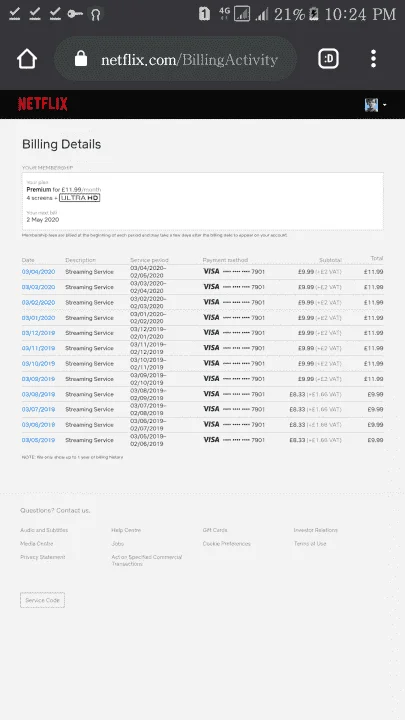Click the £11.99 total in 03/04/2020 row
Image resolution: width=405 pixels, height=720 pixels.
tap(373, 272)
